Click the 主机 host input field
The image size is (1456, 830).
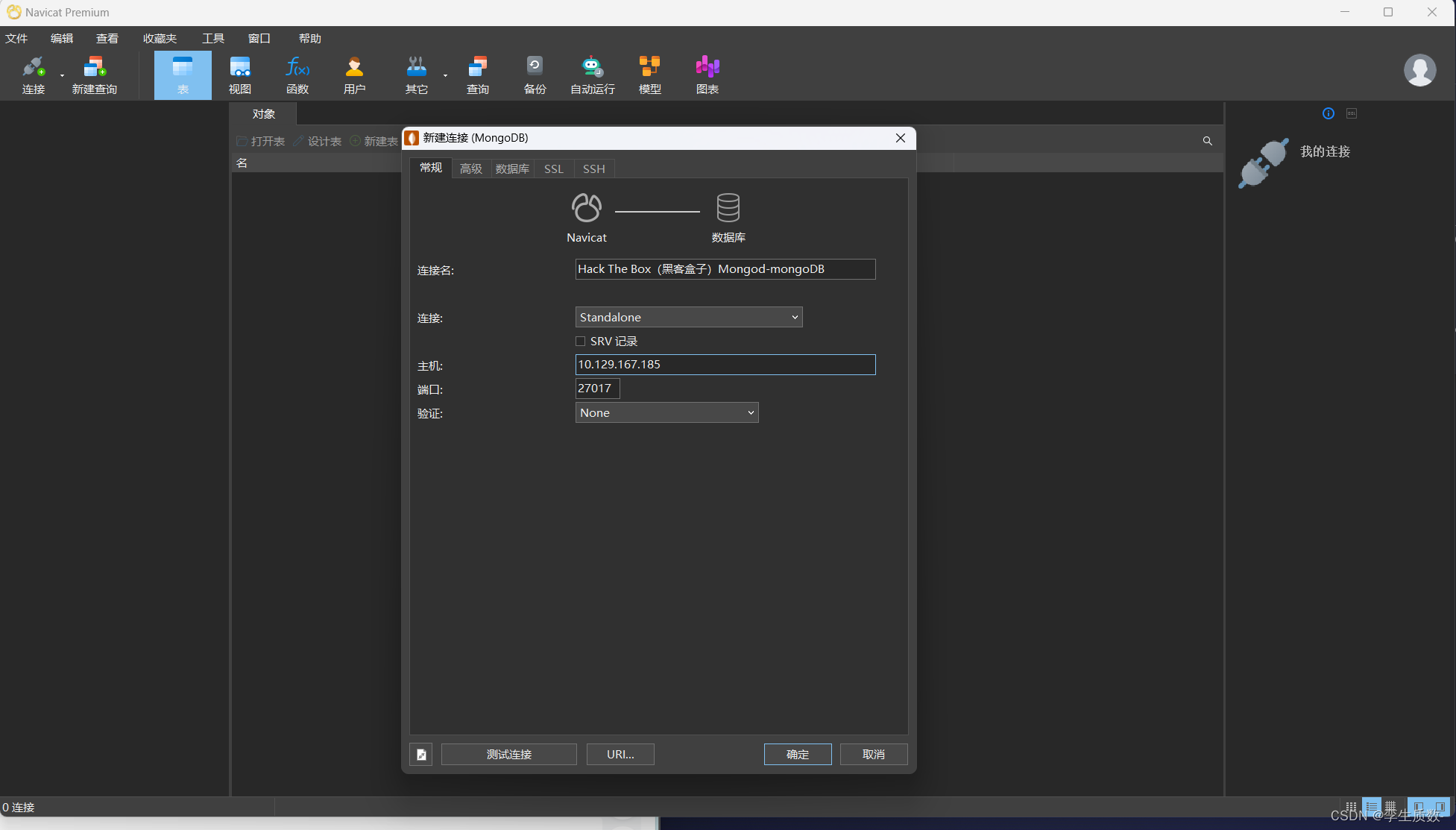tap(725, 365)
